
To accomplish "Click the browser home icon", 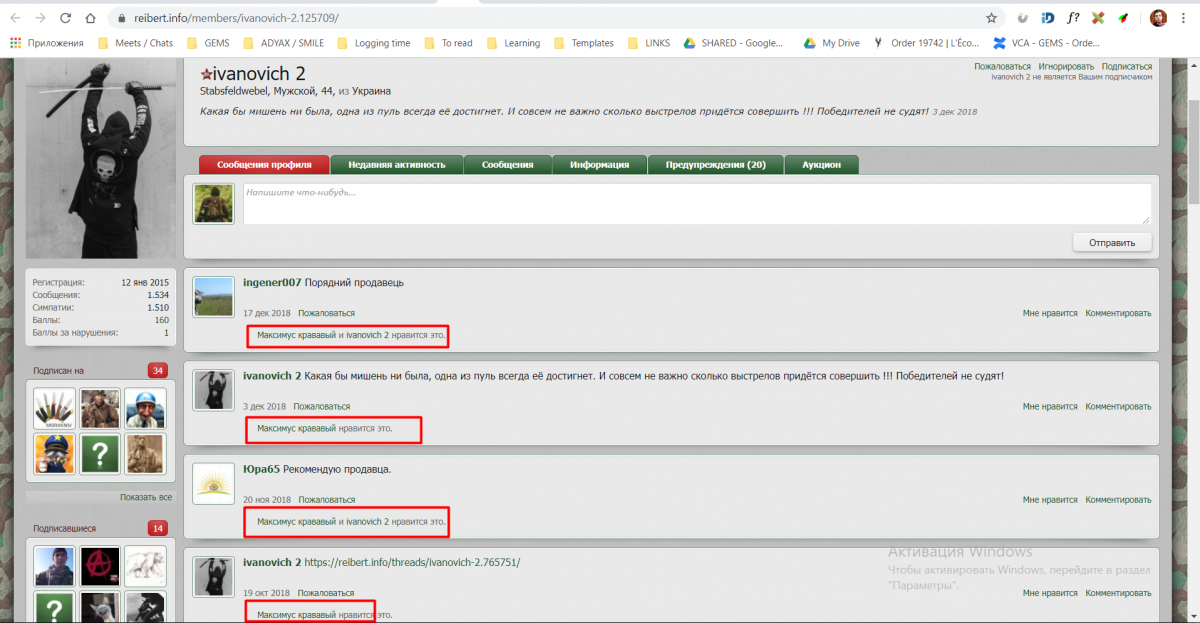I will 90,18.
